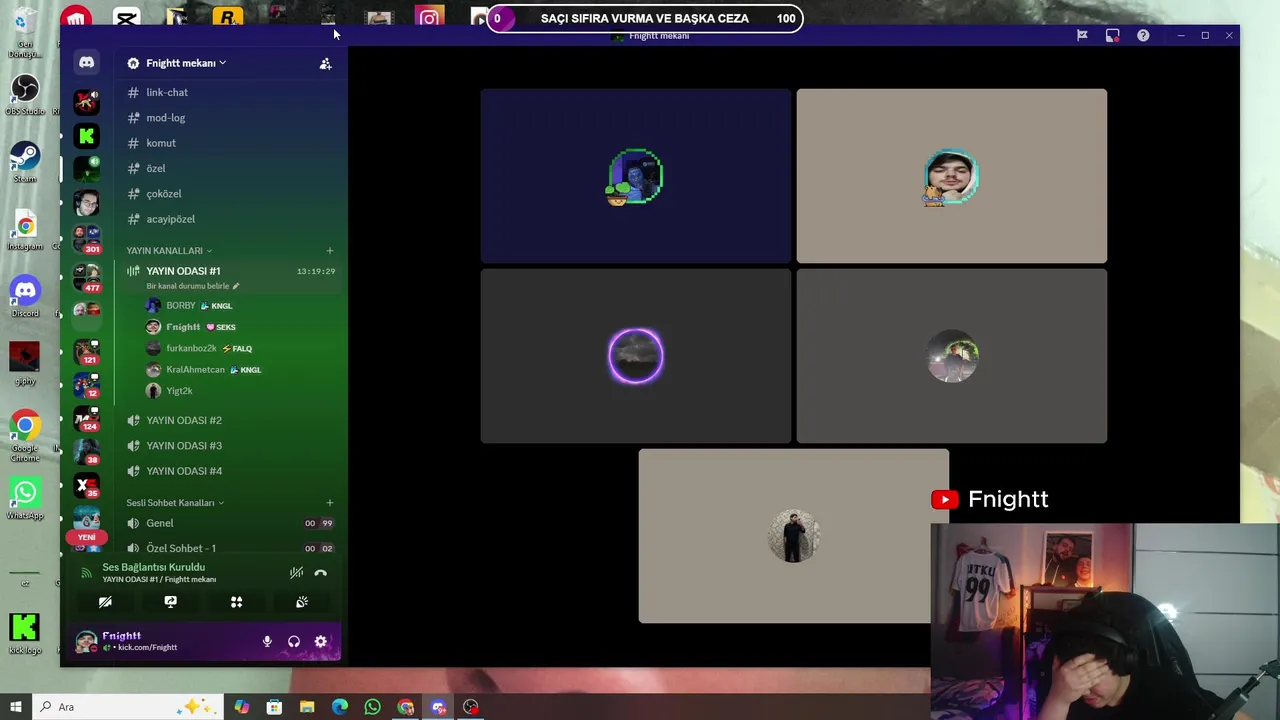
Task: Collapse the YAYIN KANALLARI category
Action: pos(169,250)
